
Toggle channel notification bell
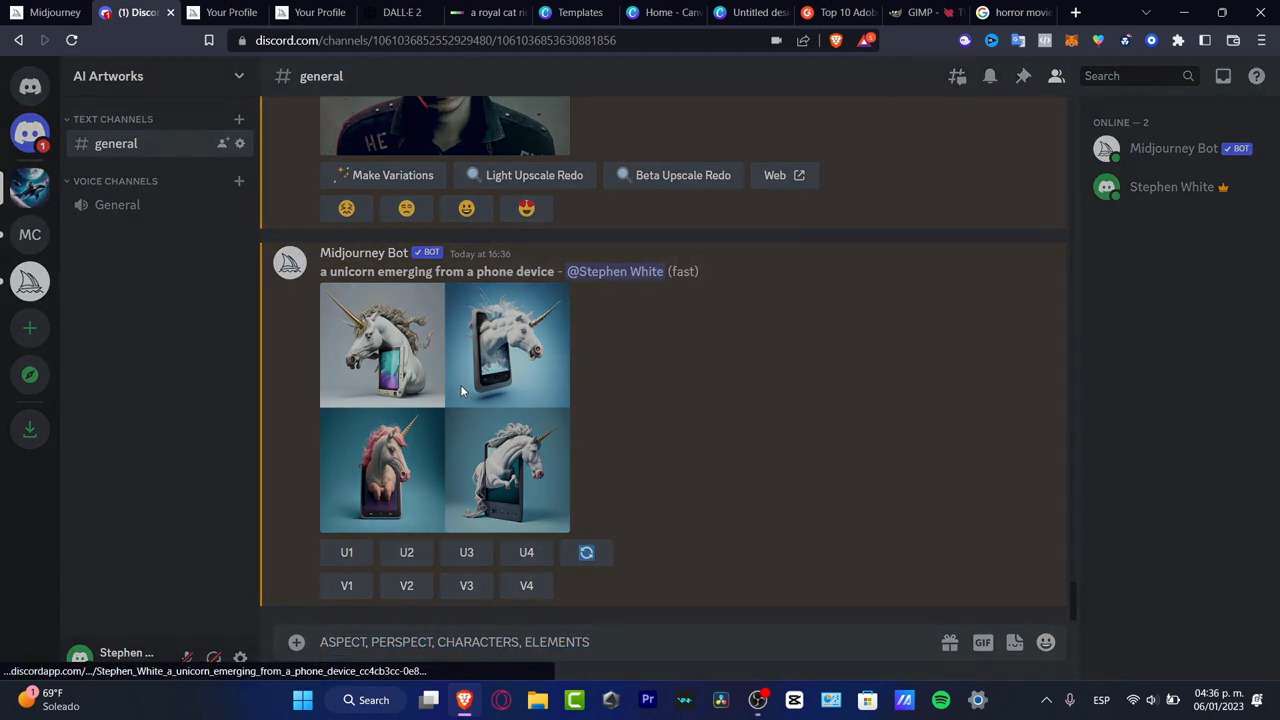coord(990,76)
